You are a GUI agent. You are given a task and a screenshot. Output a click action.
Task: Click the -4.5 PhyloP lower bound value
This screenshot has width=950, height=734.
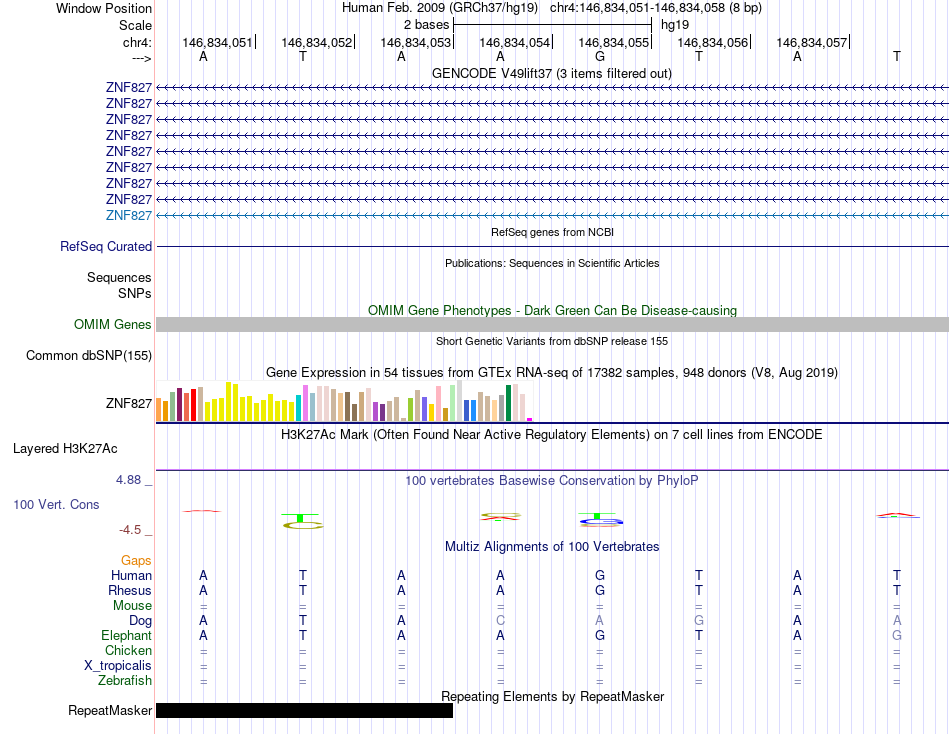pos(130,530)
